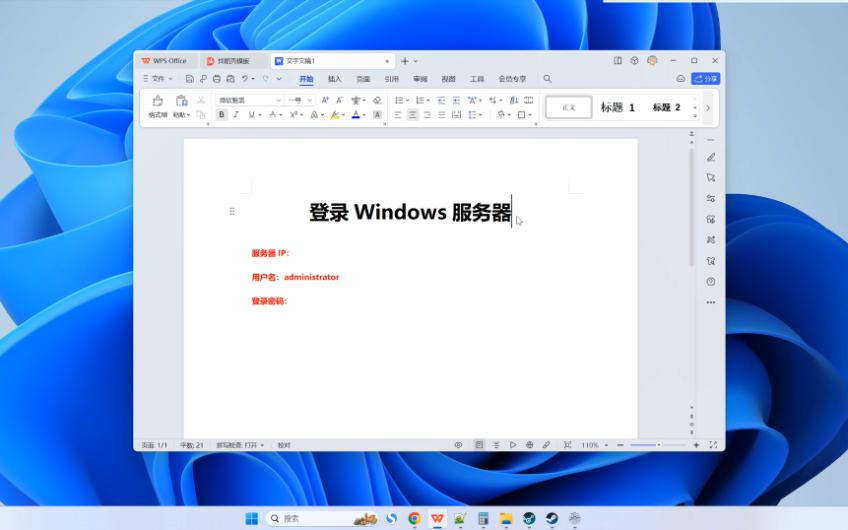Open the selection pane sidebar icon
Screen dimensions: 848x530
pos(711,178)
